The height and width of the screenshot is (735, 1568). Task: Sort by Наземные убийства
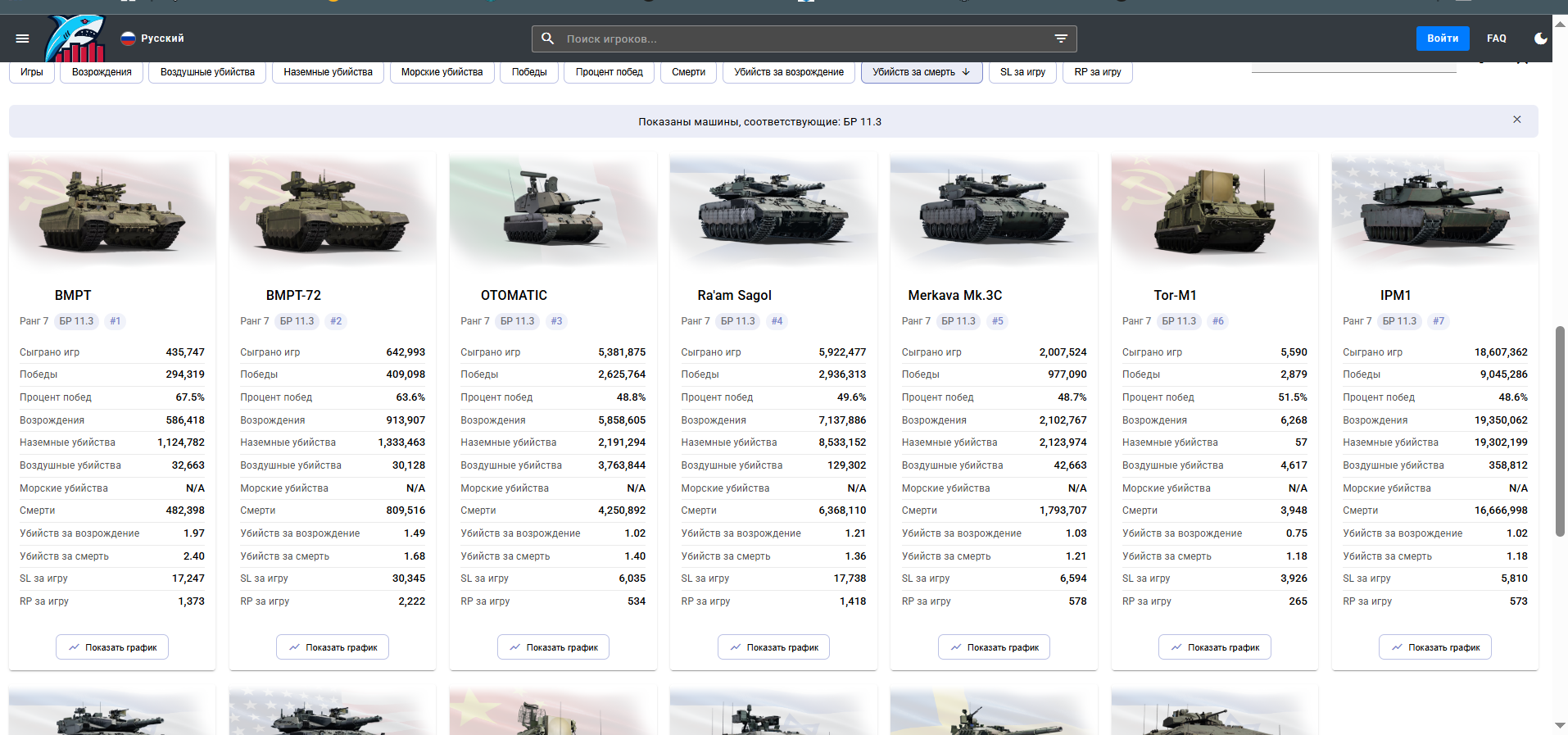(x=328, y=72)
